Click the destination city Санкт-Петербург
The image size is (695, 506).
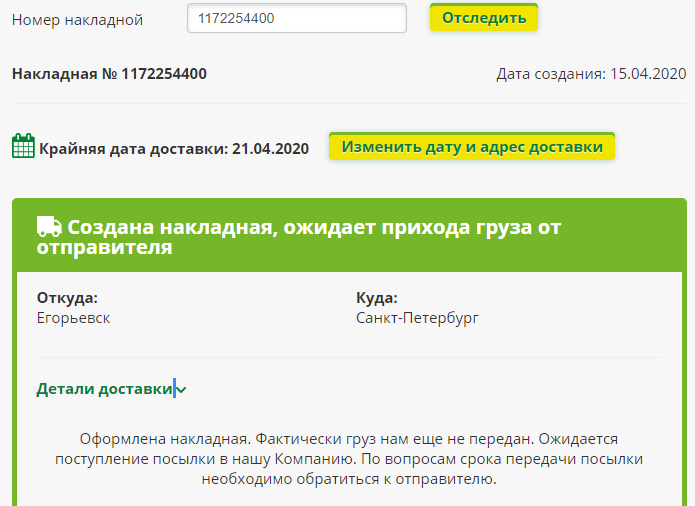click(417, 318)
